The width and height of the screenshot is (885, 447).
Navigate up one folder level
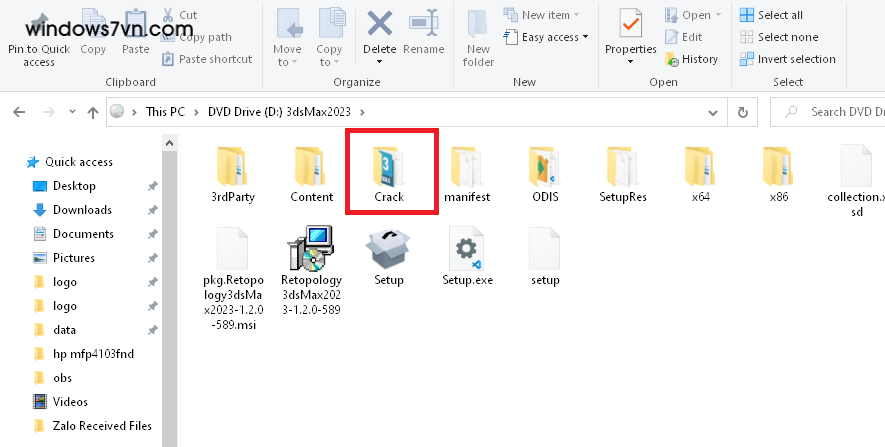(x=92, y=112)
